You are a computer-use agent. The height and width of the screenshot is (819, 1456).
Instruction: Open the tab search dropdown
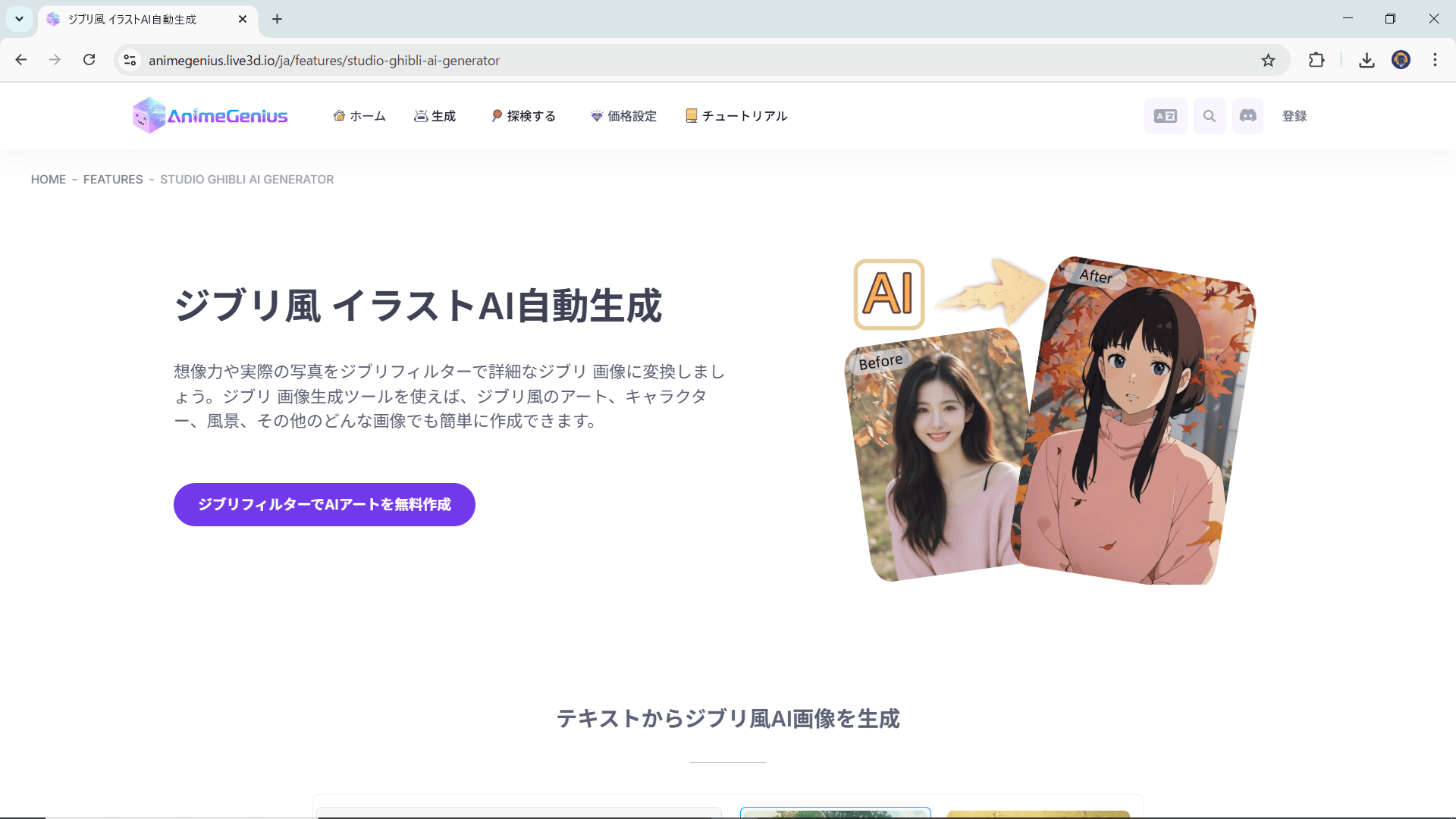[x=19, y=19]
